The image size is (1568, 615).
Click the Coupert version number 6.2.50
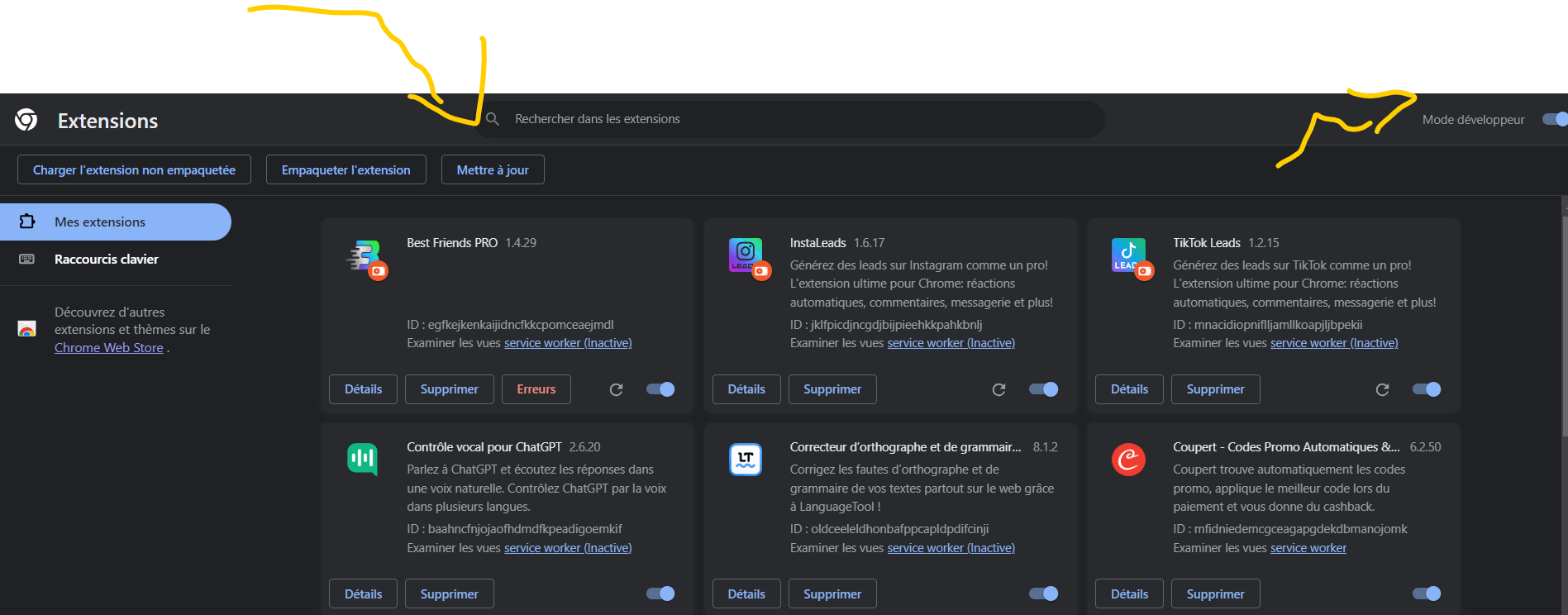1425,447
